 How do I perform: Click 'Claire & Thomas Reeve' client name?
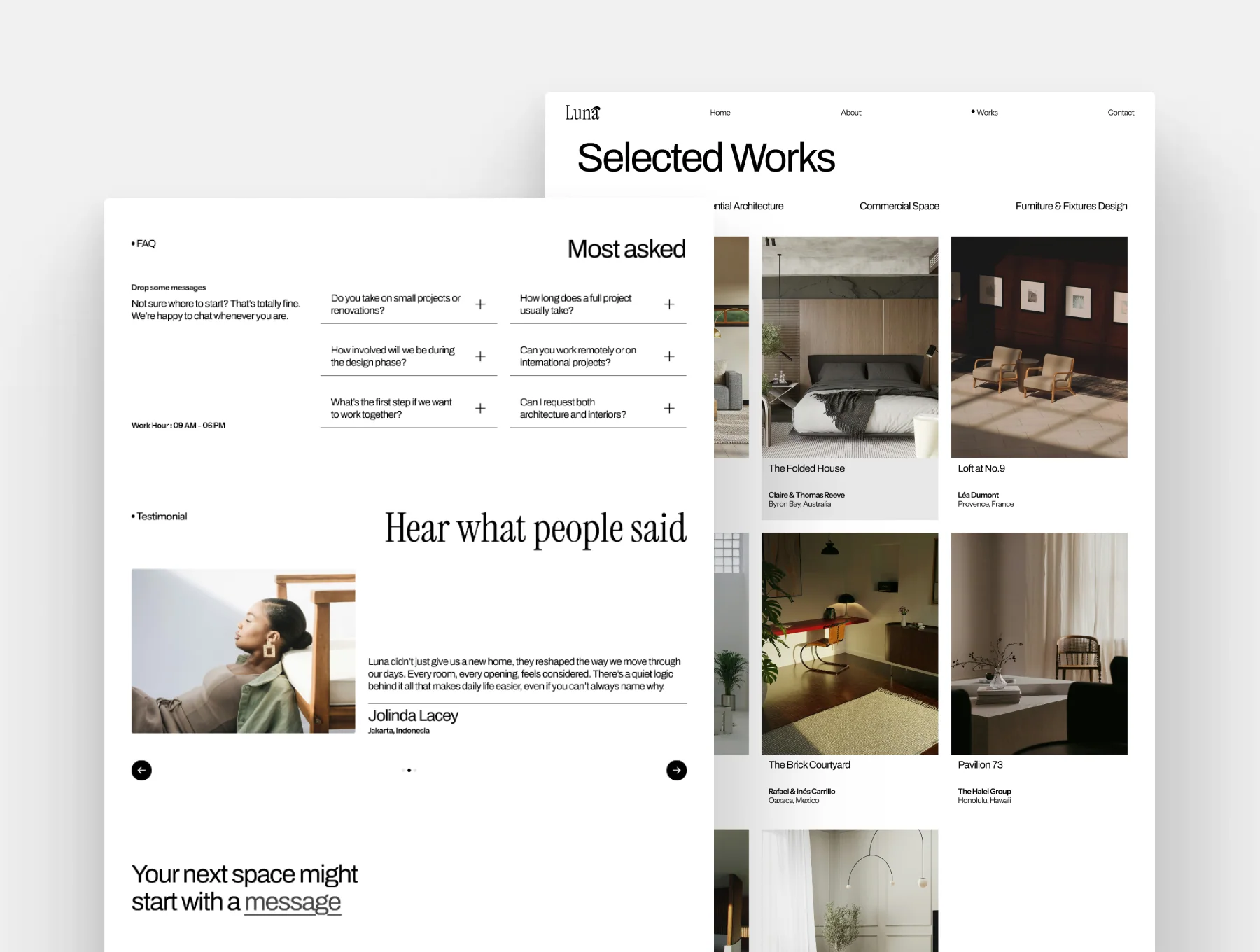point(806,495)
